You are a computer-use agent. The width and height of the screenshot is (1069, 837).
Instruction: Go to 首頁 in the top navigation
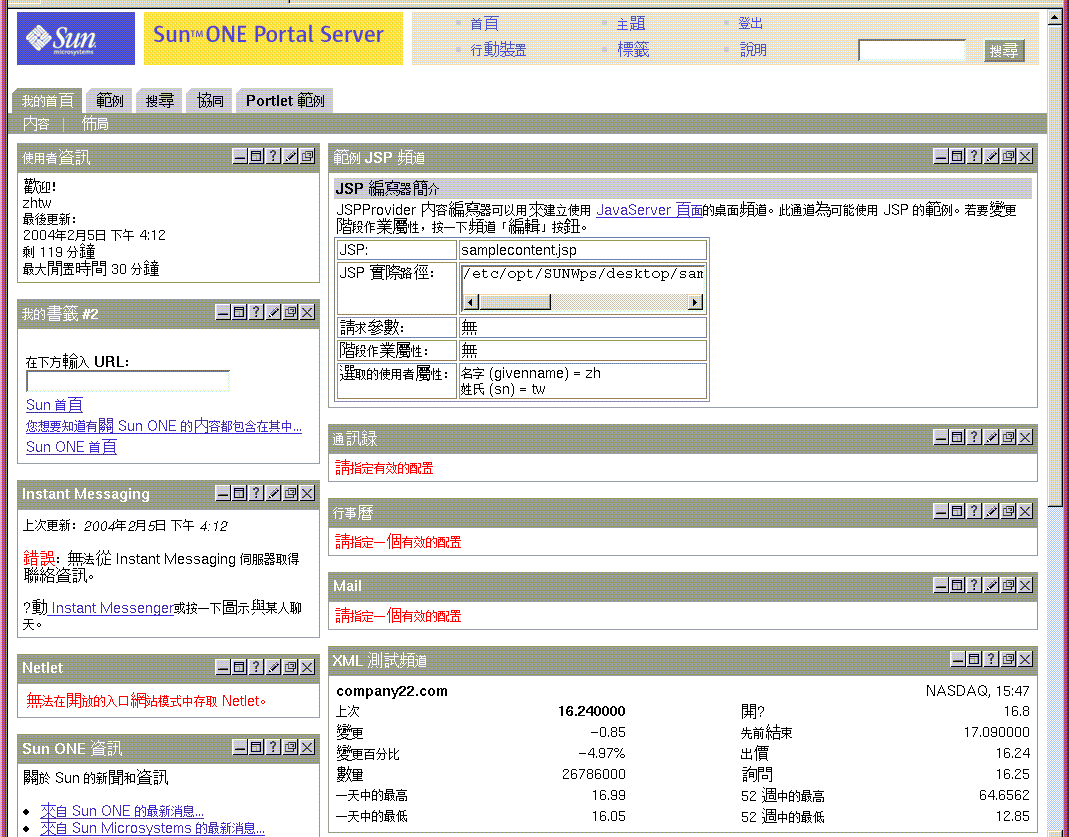coord(485,24)
